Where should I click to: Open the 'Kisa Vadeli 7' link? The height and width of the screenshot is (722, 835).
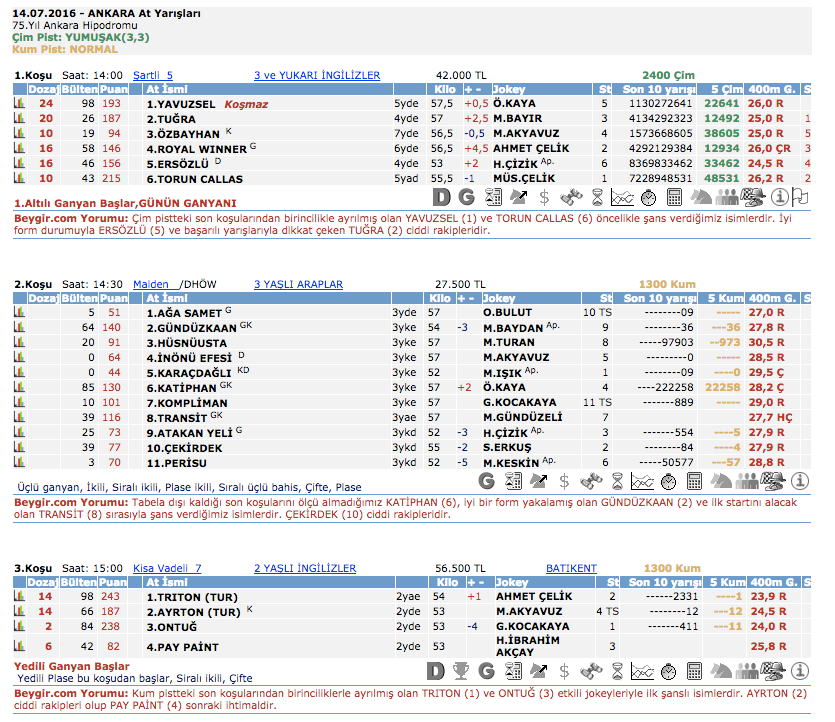(167, 569)
